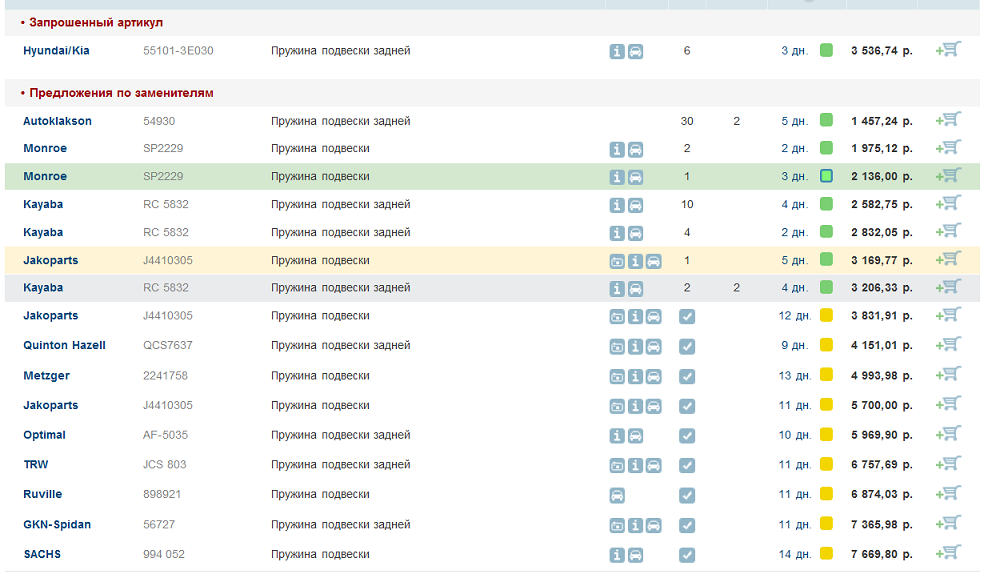Add Autoklakson 54930 to cart
Viewport: 988px width, 582px height.
coord(947,120)
